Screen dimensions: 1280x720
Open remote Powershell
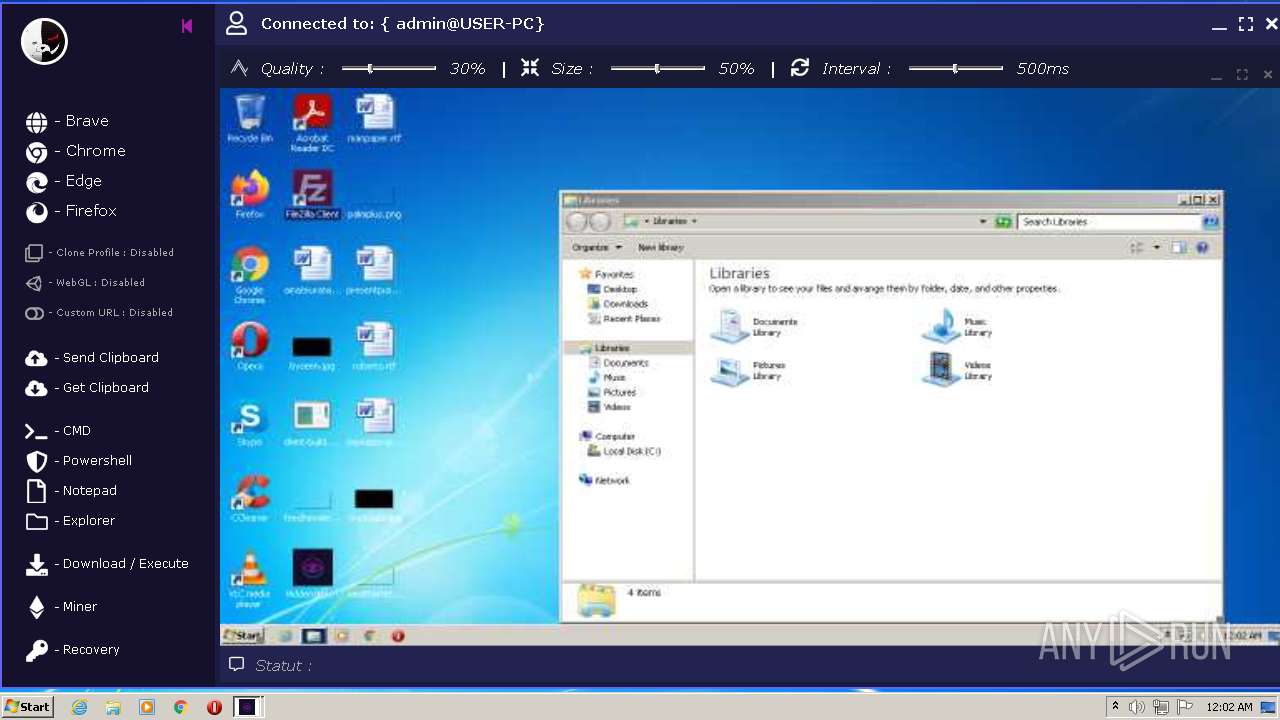79,461
